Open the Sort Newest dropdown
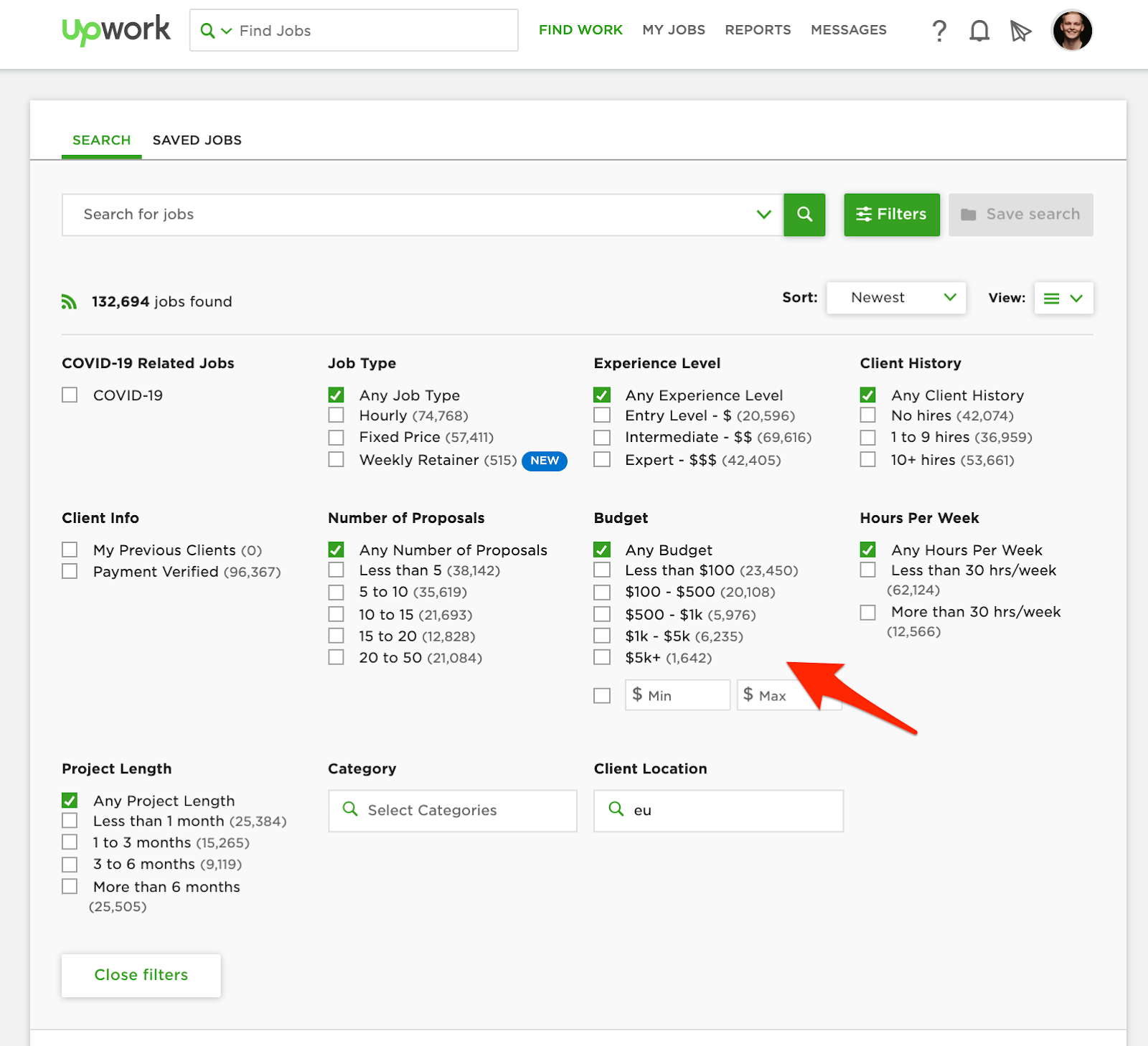 pyautogui.click(x=896, y=298)
